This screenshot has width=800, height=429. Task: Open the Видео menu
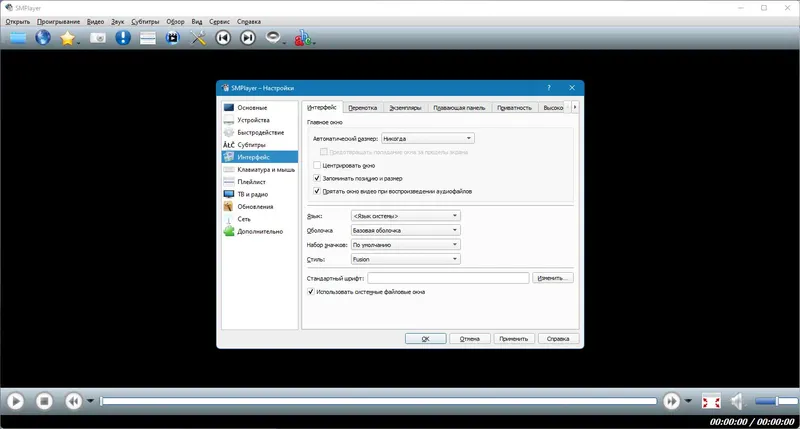coord(95,21)
